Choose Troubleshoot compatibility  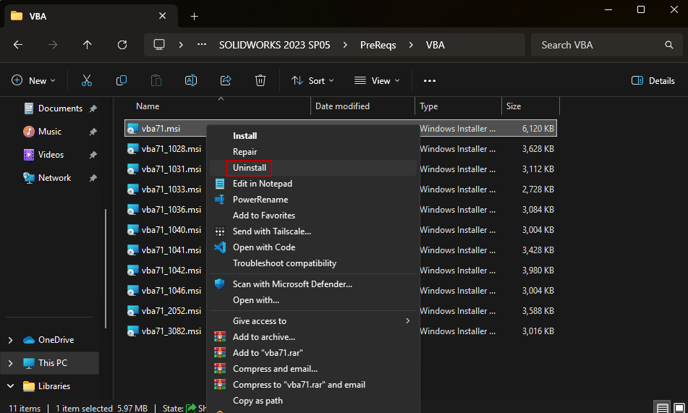[284, 263]
